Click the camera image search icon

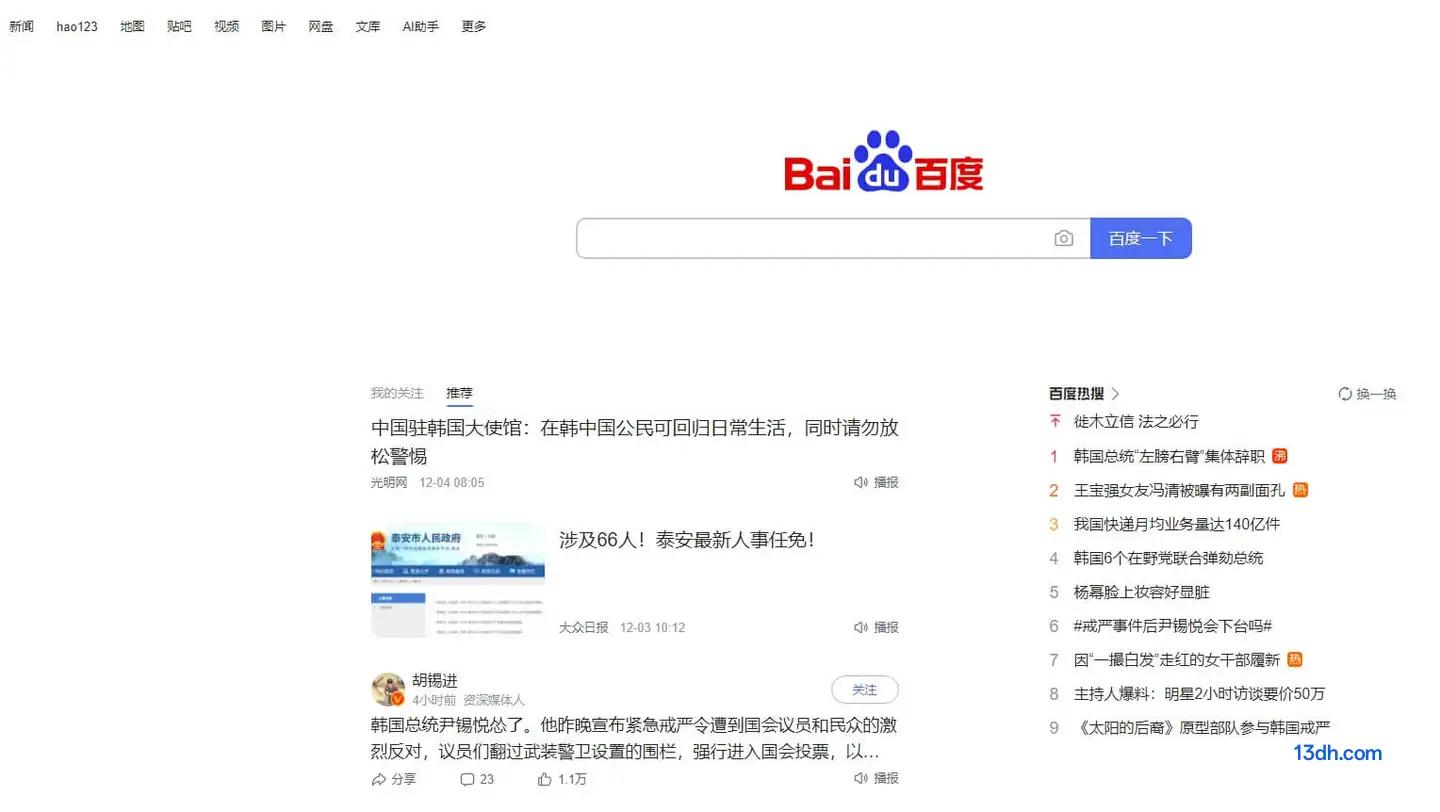(1063, 239)
